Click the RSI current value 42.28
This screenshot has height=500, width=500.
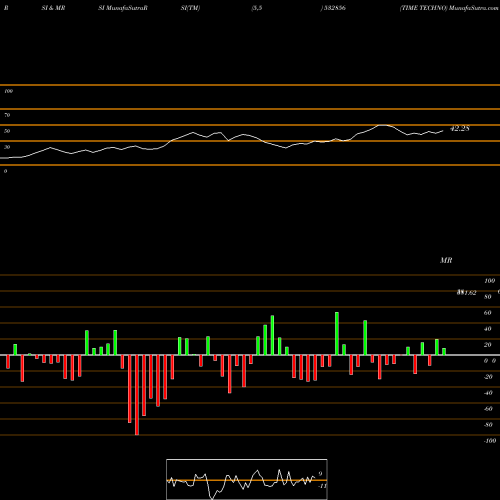click(460, 128)
